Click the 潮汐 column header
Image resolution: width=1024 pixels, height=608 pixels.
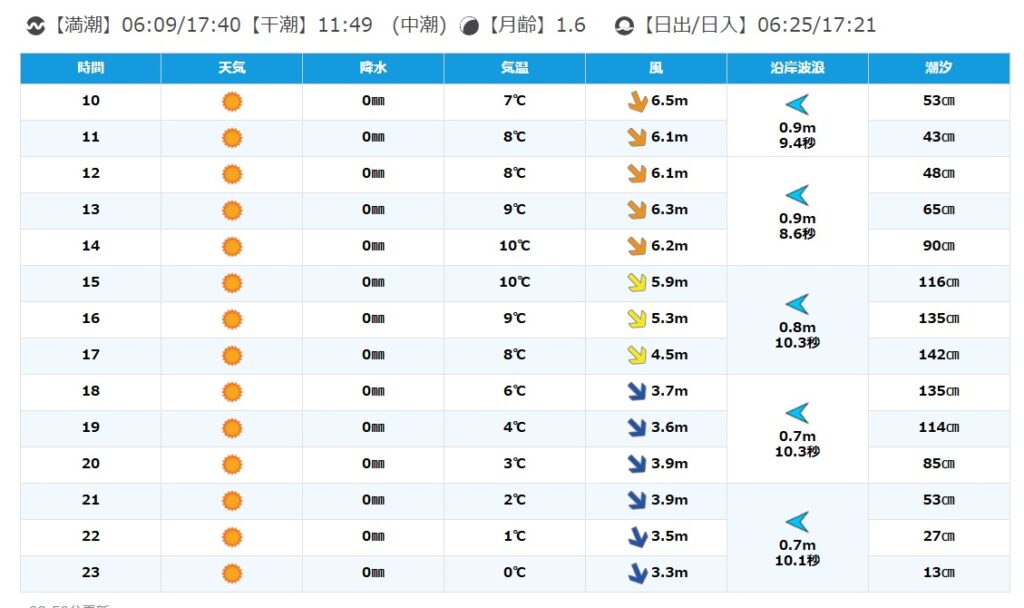point(938,69)
